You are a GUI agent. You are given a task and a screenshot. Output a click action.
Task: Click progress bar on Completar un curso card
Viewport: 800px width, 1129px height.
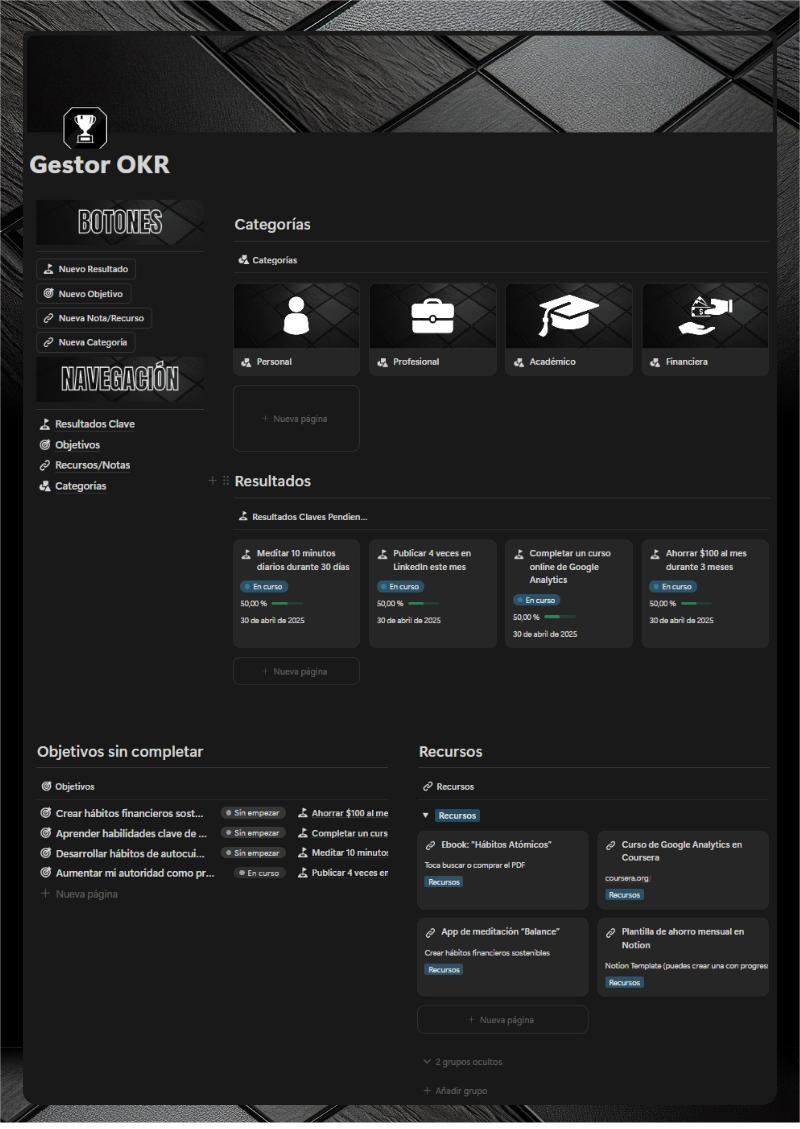coord(559,617)
